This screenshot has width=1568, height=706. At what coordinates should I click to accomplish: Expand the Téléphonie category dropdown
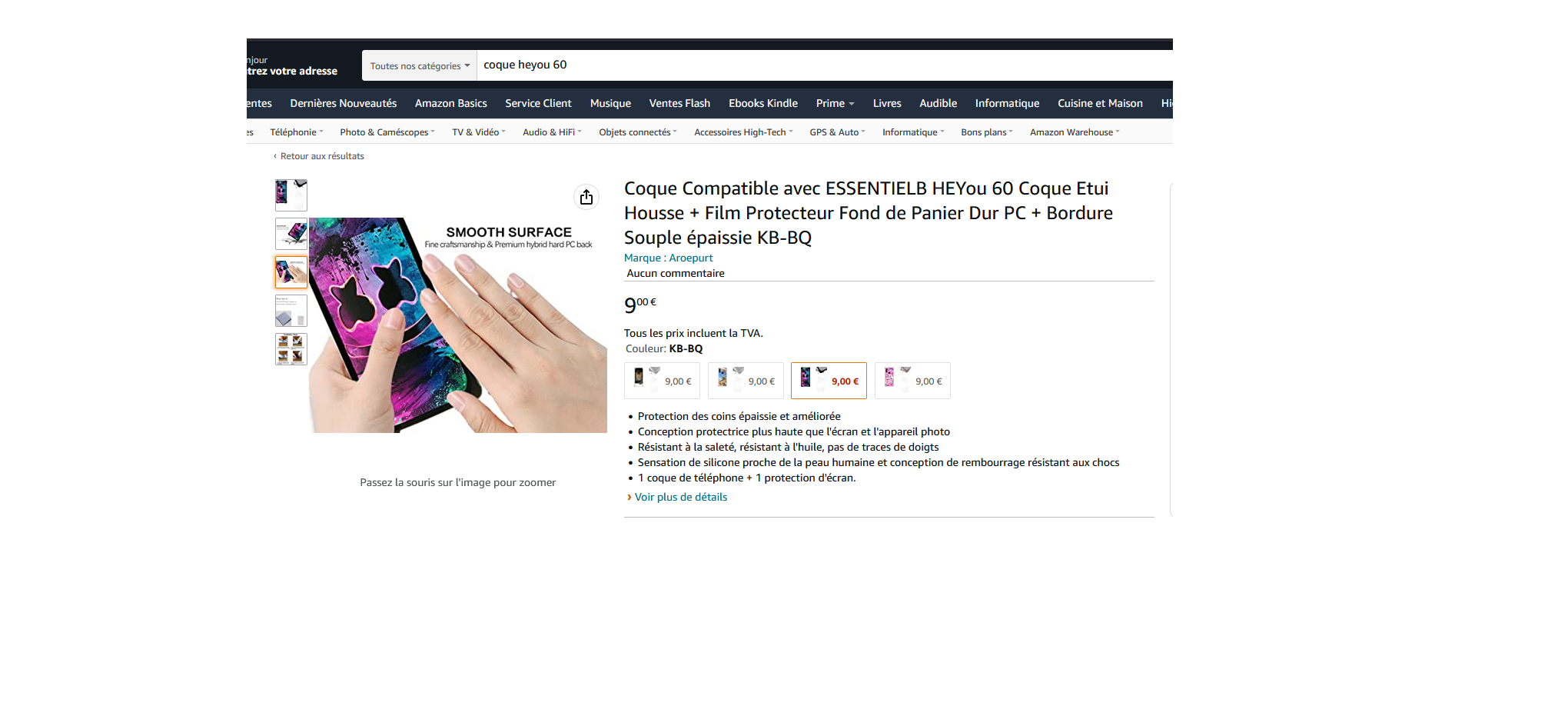[x=297, y=132]
